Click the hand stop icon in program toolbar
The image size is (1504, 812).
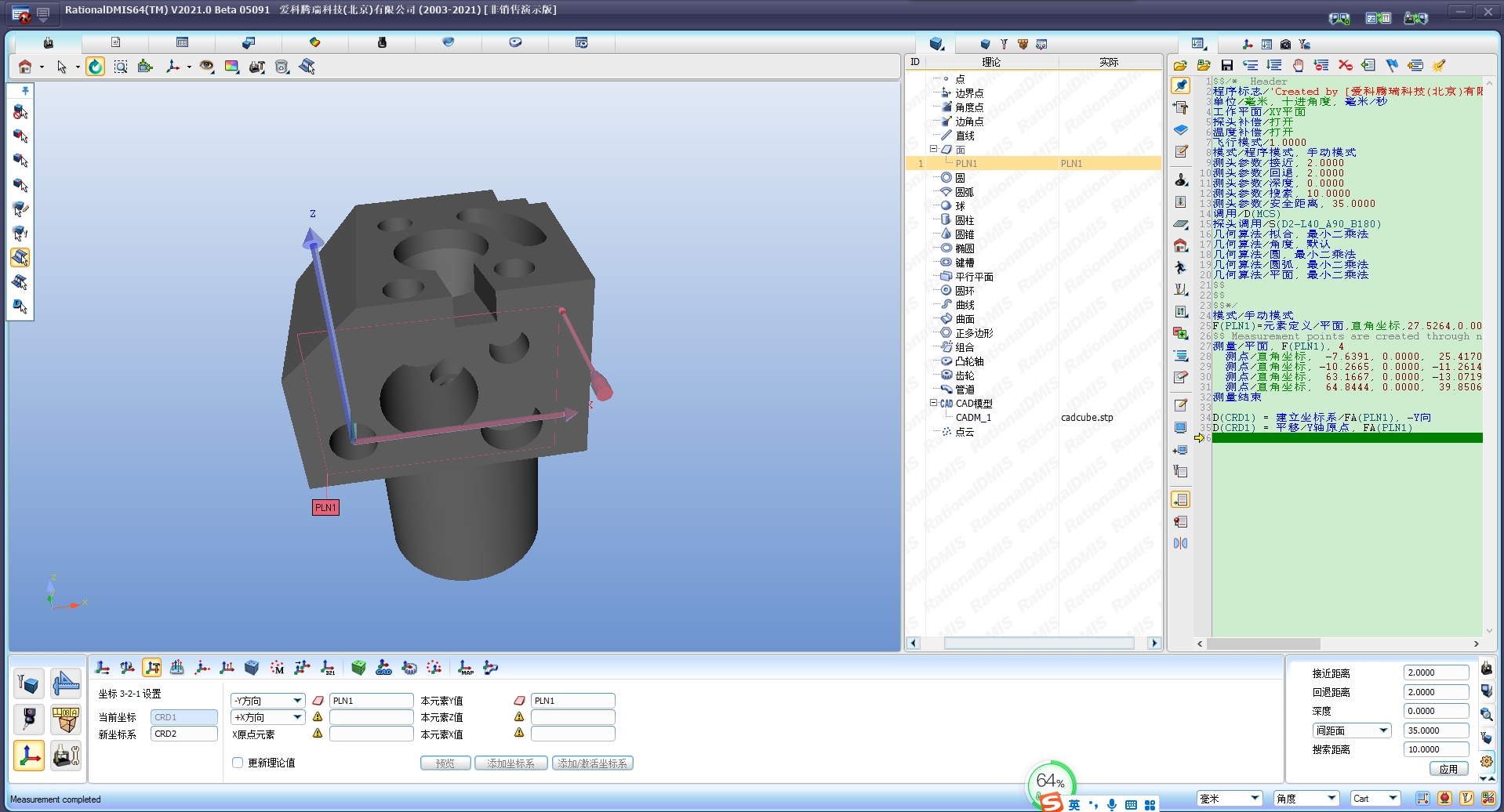click(x=1299, y=65)
